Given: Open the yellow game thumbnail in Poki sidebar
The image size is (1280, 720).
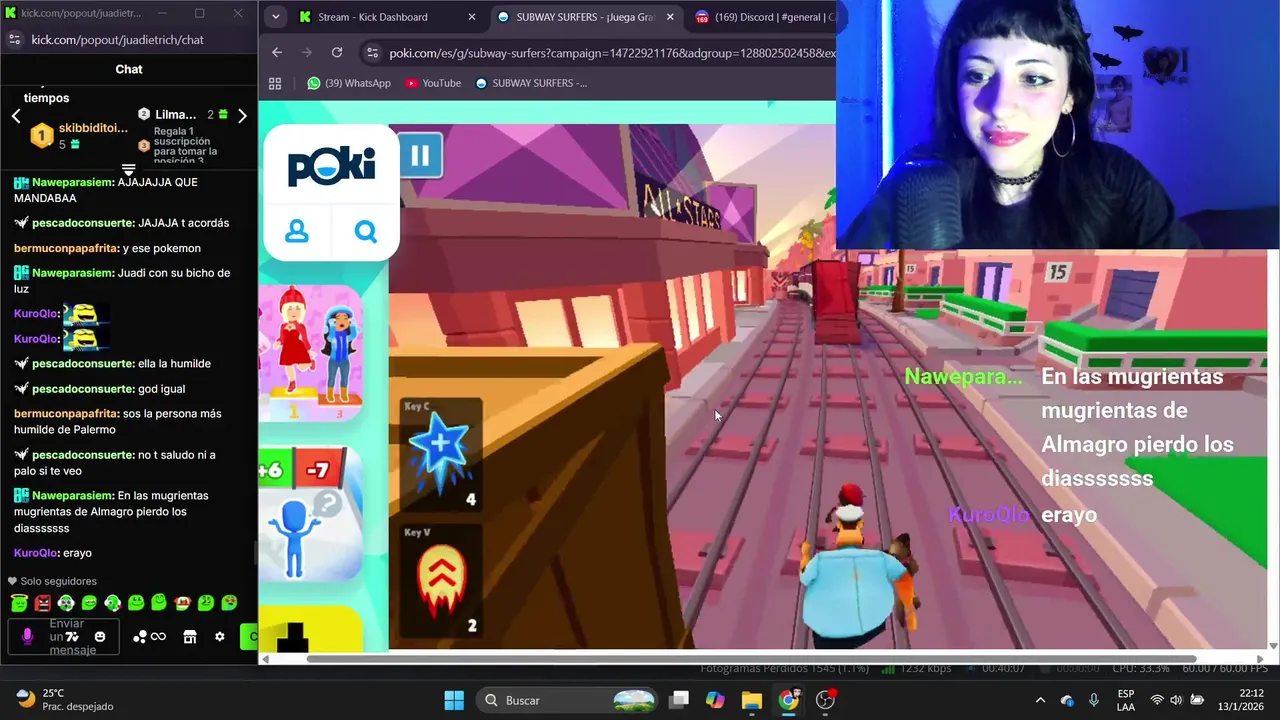Looking at the screenshot, I should pos(311,629).
